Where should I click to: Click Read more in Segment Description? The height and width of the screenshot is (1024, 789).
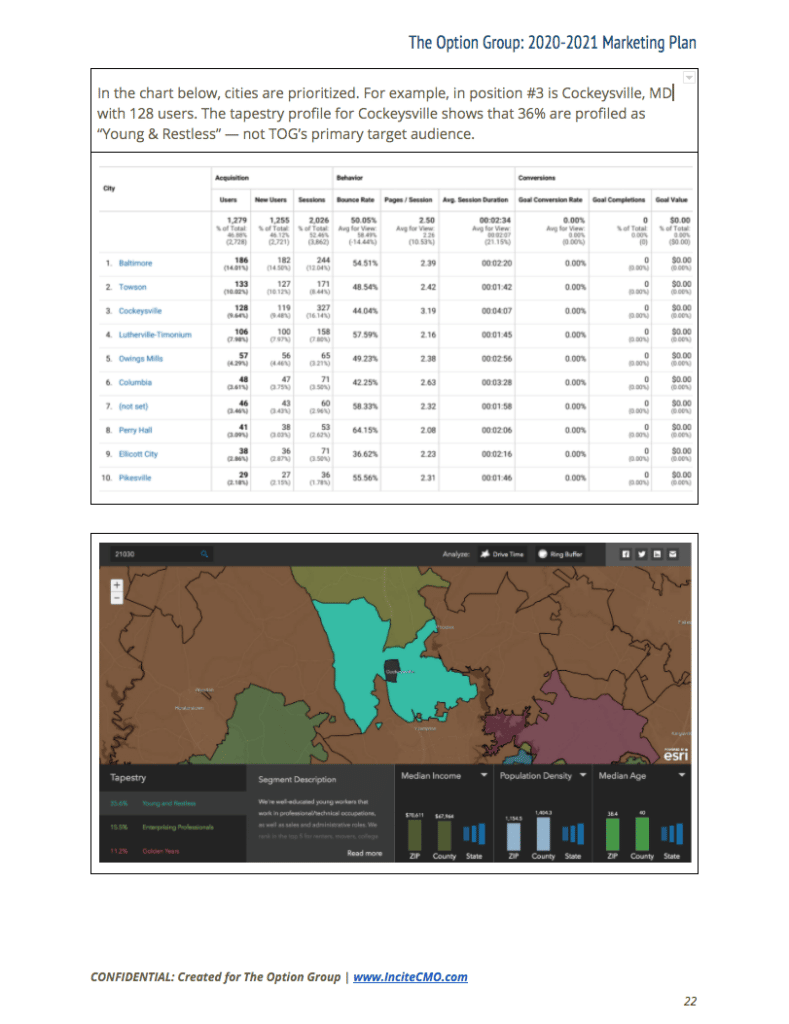click(364, 853)
